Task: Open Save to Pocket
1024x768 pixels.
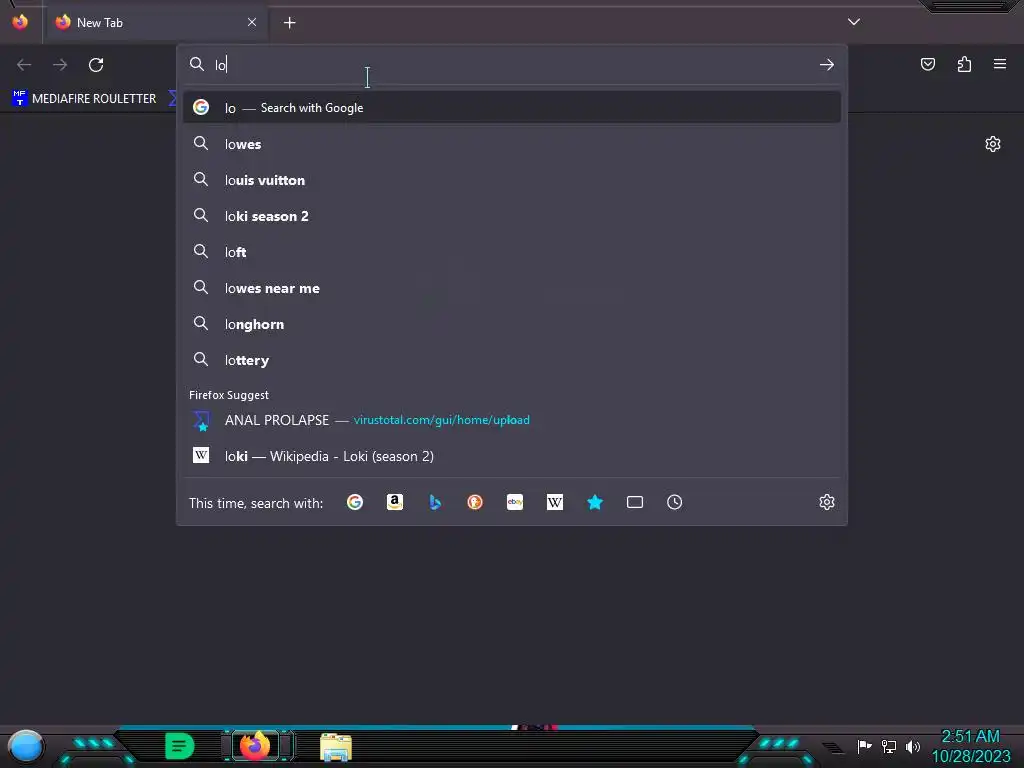Action: 928,64
